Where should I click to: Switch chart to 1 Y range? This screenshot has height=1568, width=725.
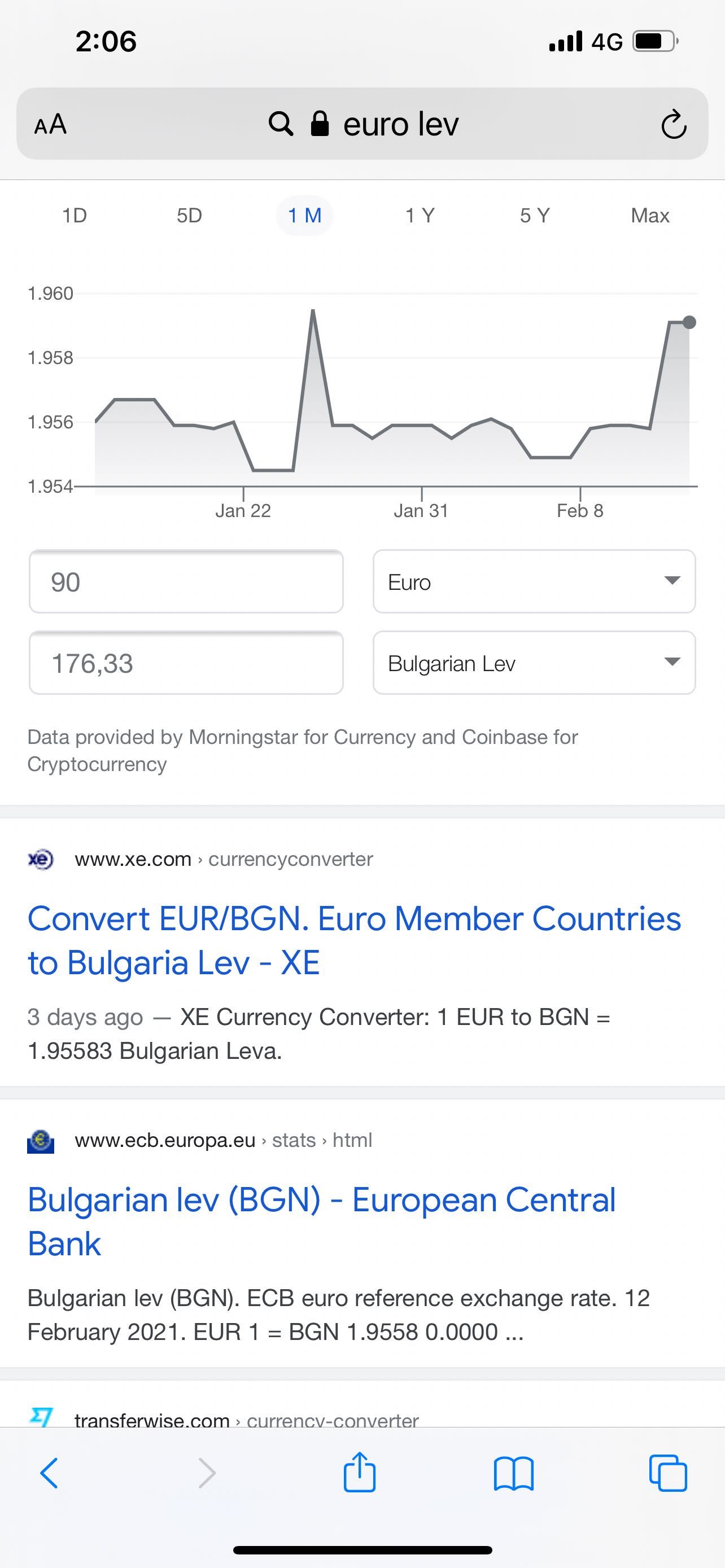420,216
